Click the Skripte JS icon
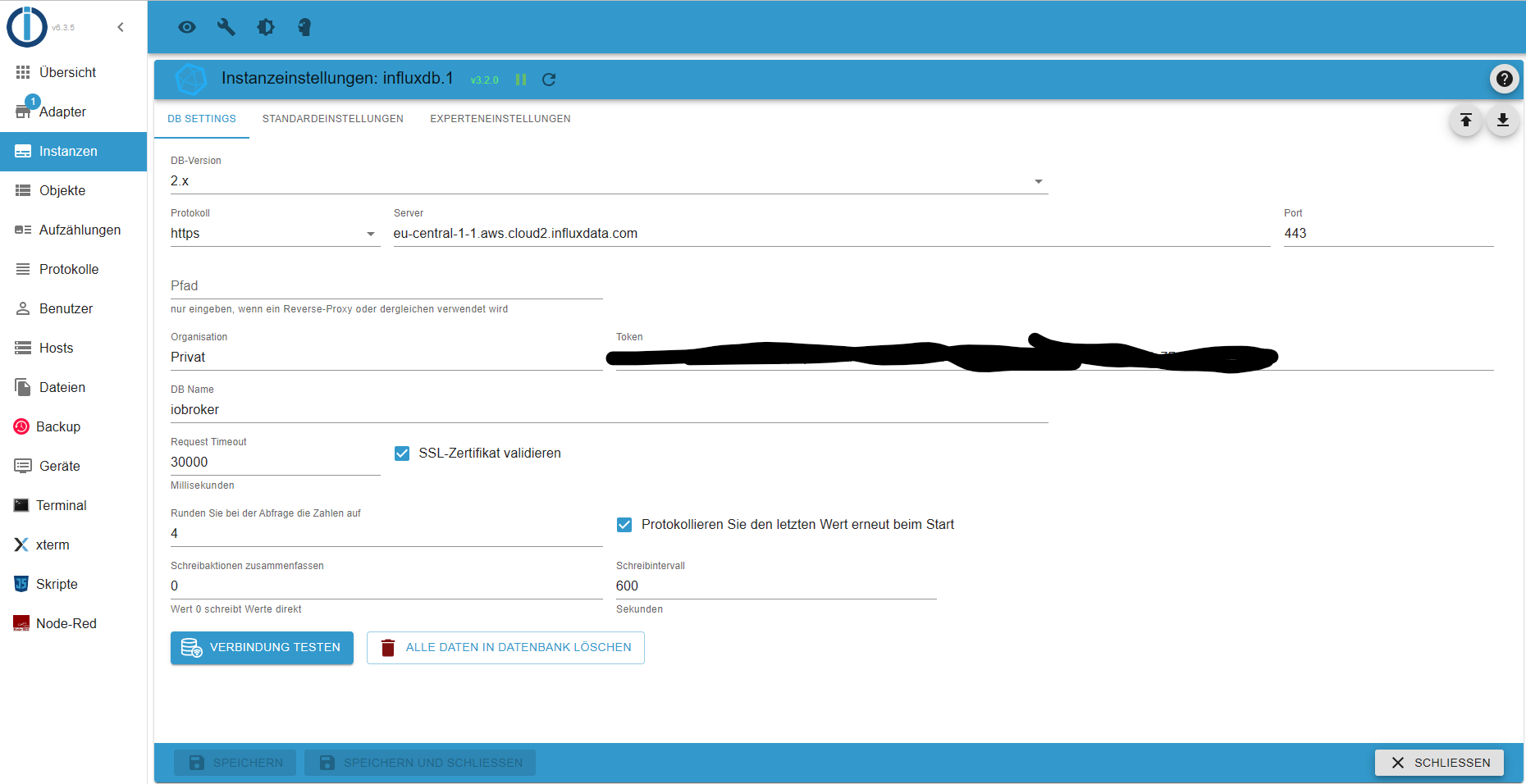The width and height of the screenshot is (1526, 784). click(x=21, y=584)
